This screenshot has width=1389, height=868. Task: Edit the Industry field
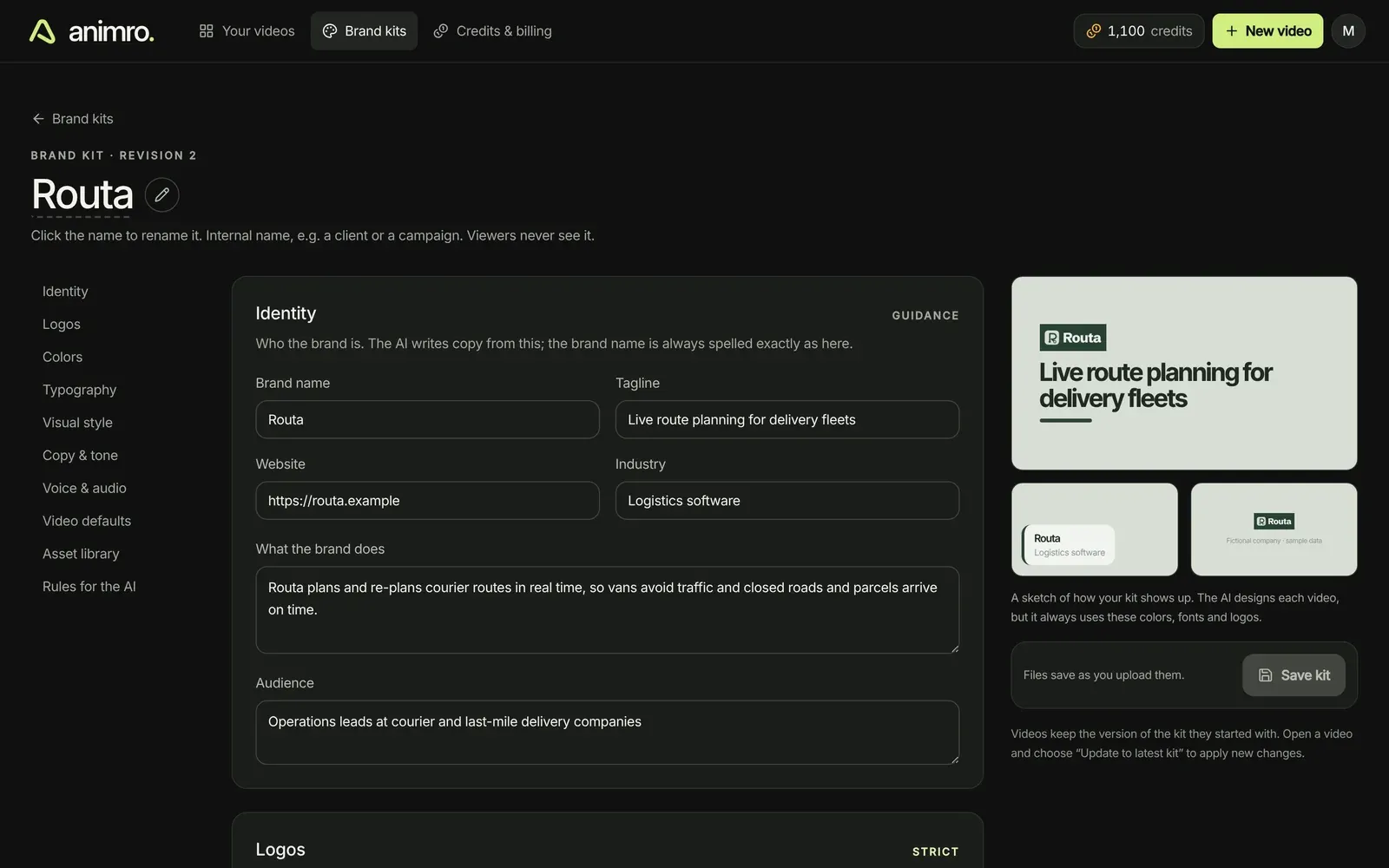pyautogui.click(x=787, y=501)
